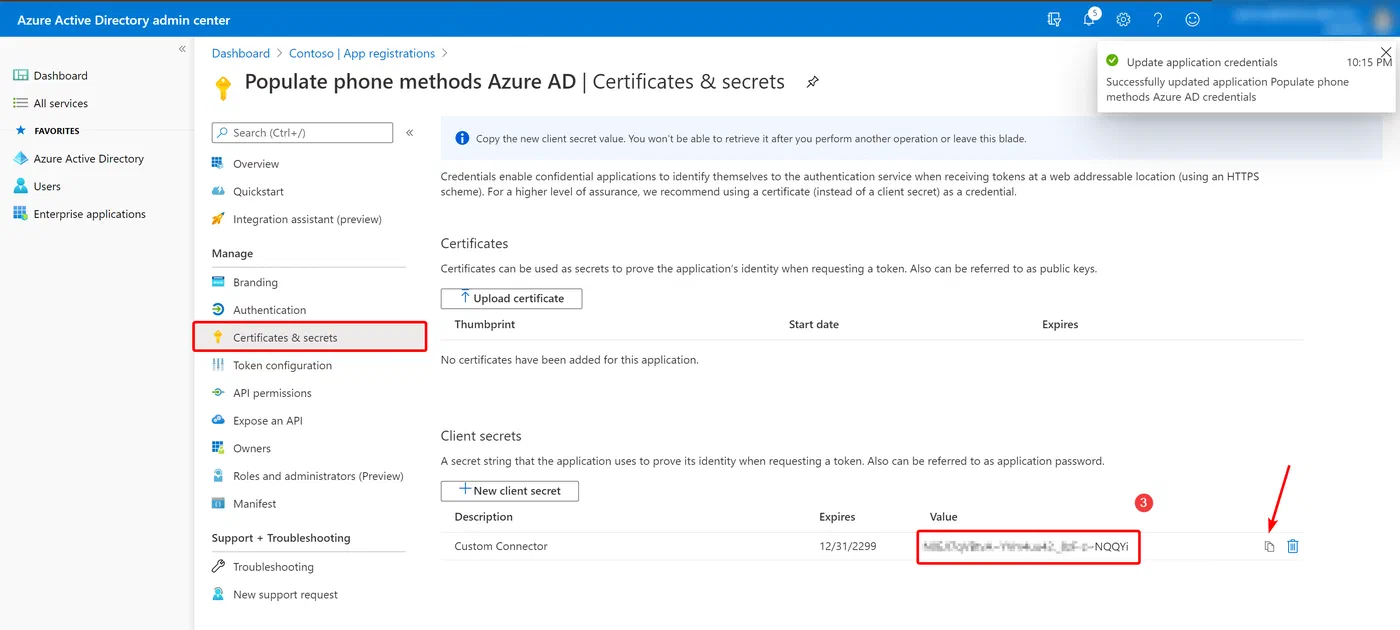Viewport: 1400px width, 630px height.
Task: Click the Dashboard breadcrumb link
Action: (241, 53)
